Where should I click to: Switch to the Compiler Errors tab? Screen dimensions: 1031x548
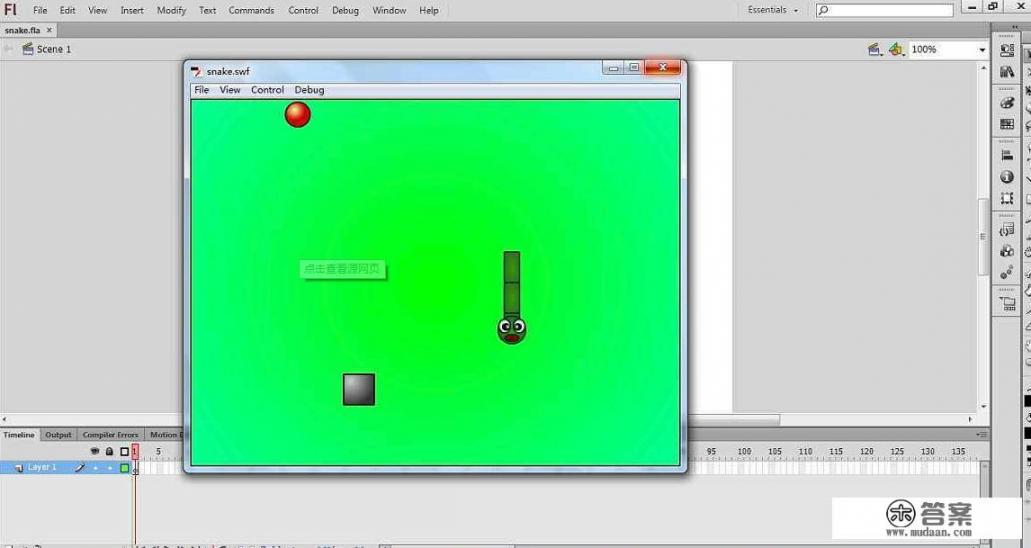pos(110,435)
